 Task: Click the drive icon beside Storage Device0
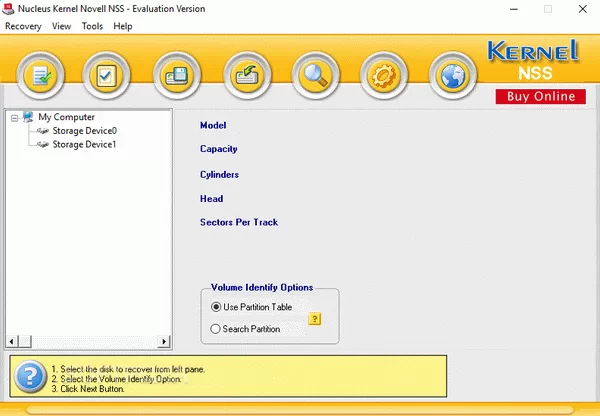coord(43,131)
